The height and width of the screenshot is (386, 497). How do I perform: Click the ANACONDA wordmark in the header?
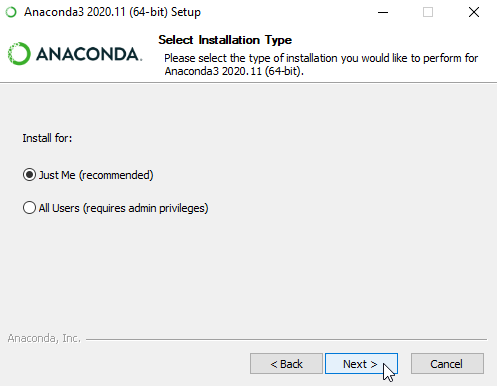[x=89, y=54]
